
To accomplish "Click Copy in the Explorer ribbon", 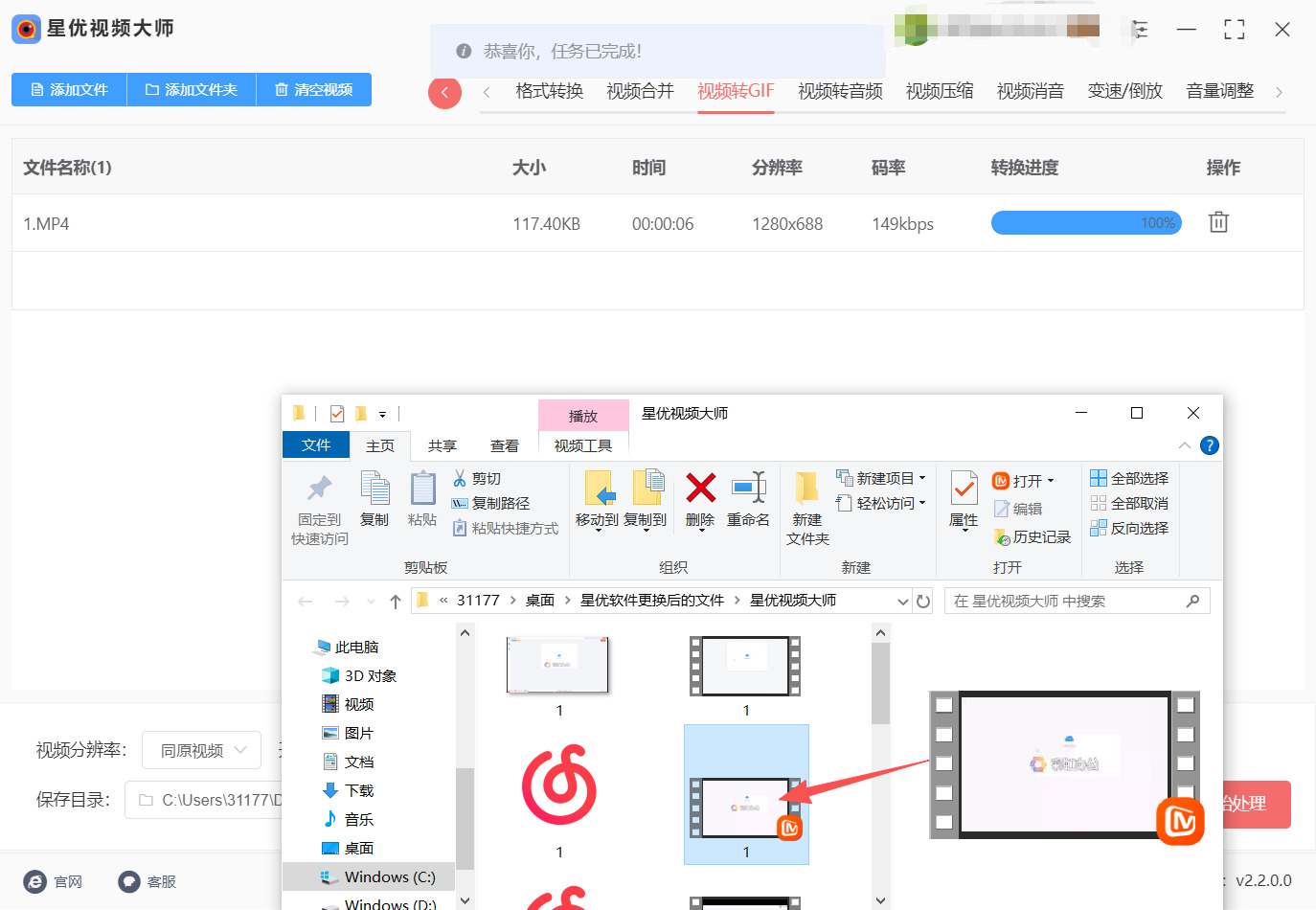I will (x=374, y=499).
